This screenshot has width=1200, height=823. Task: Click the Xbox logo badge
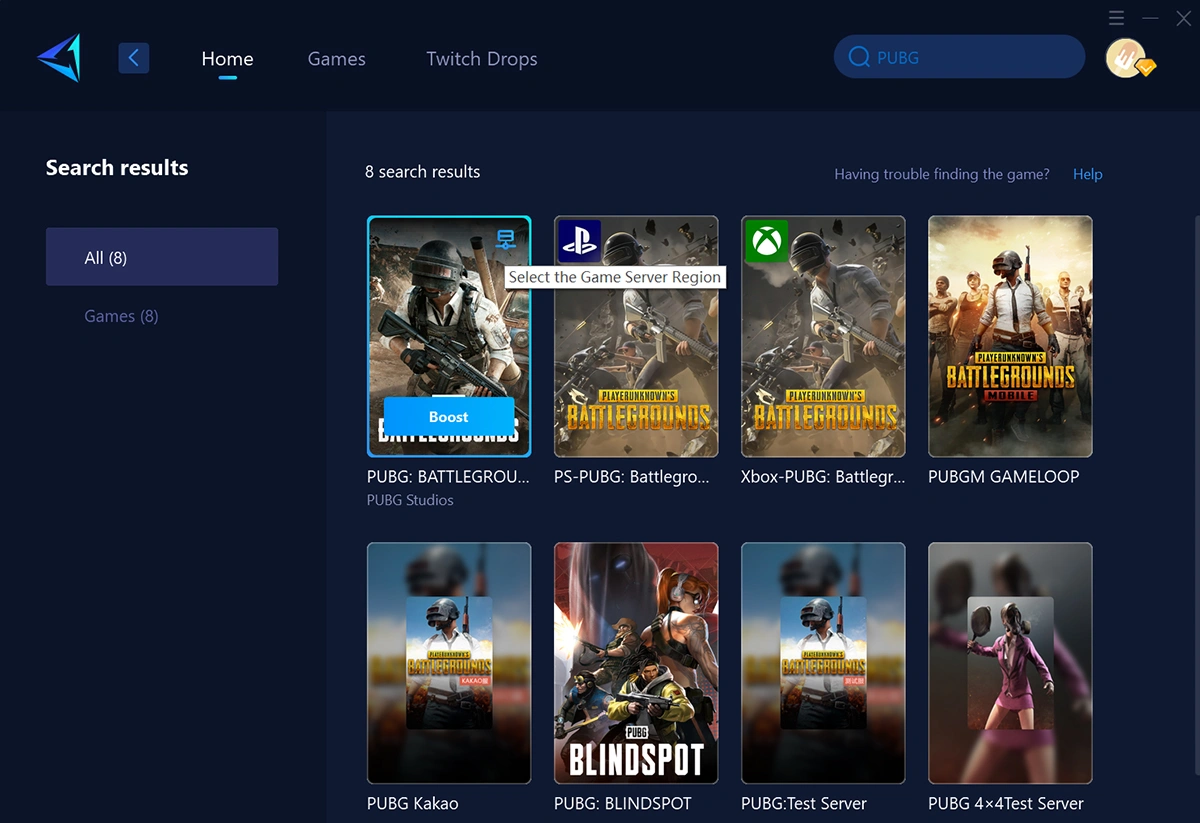pos(766,241)
